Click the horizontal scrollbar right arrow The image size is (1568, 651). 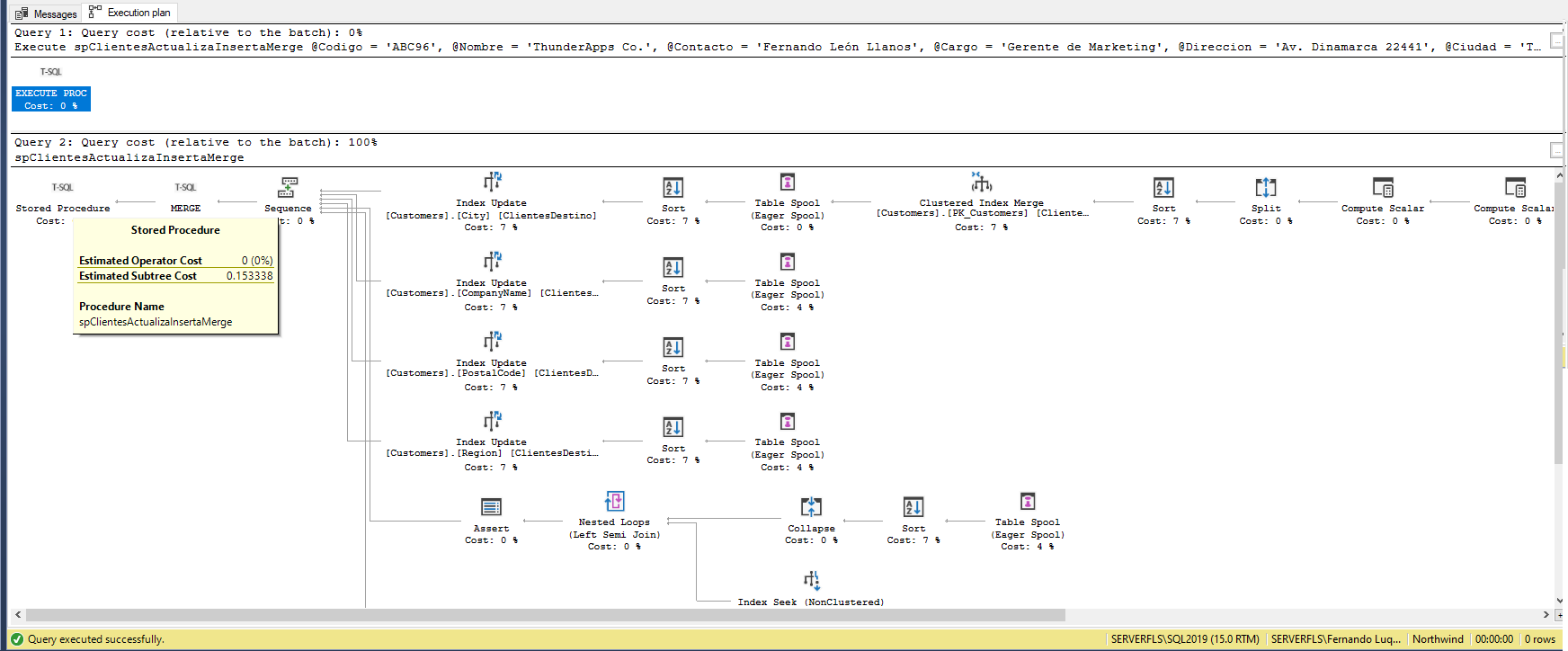pyautogui.click(x=1546, y=616)
